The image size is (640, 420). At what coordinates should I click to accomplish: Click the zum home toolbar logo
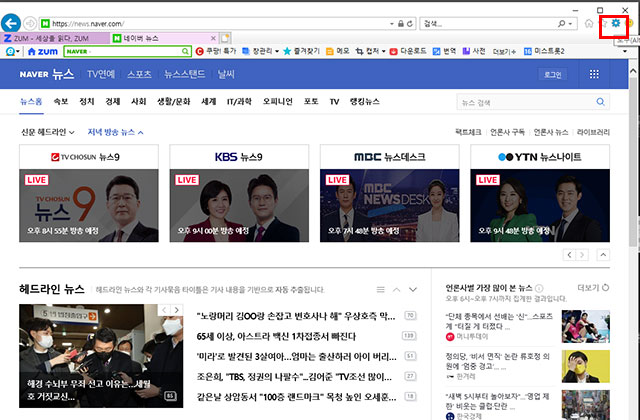click(x=43, y=51)
